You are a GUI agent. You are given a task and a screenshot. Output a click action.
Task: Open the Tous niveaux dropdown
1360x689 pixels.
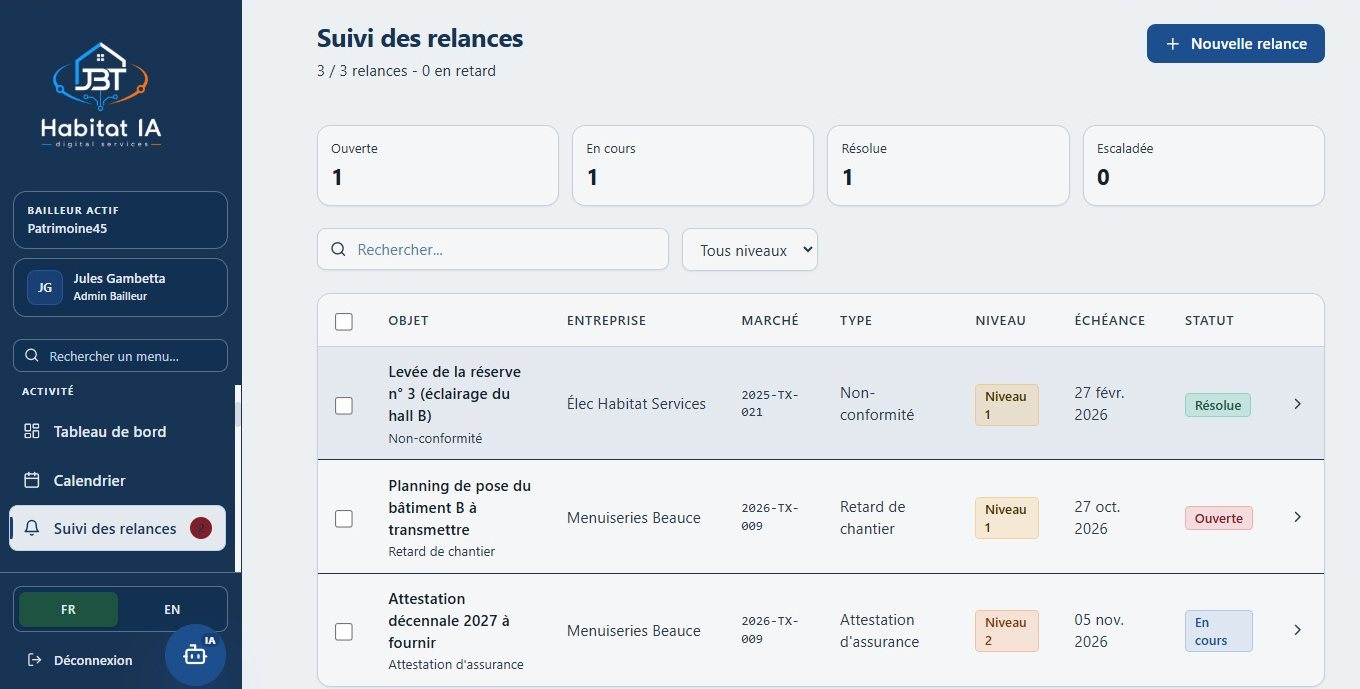pos(750,250)
